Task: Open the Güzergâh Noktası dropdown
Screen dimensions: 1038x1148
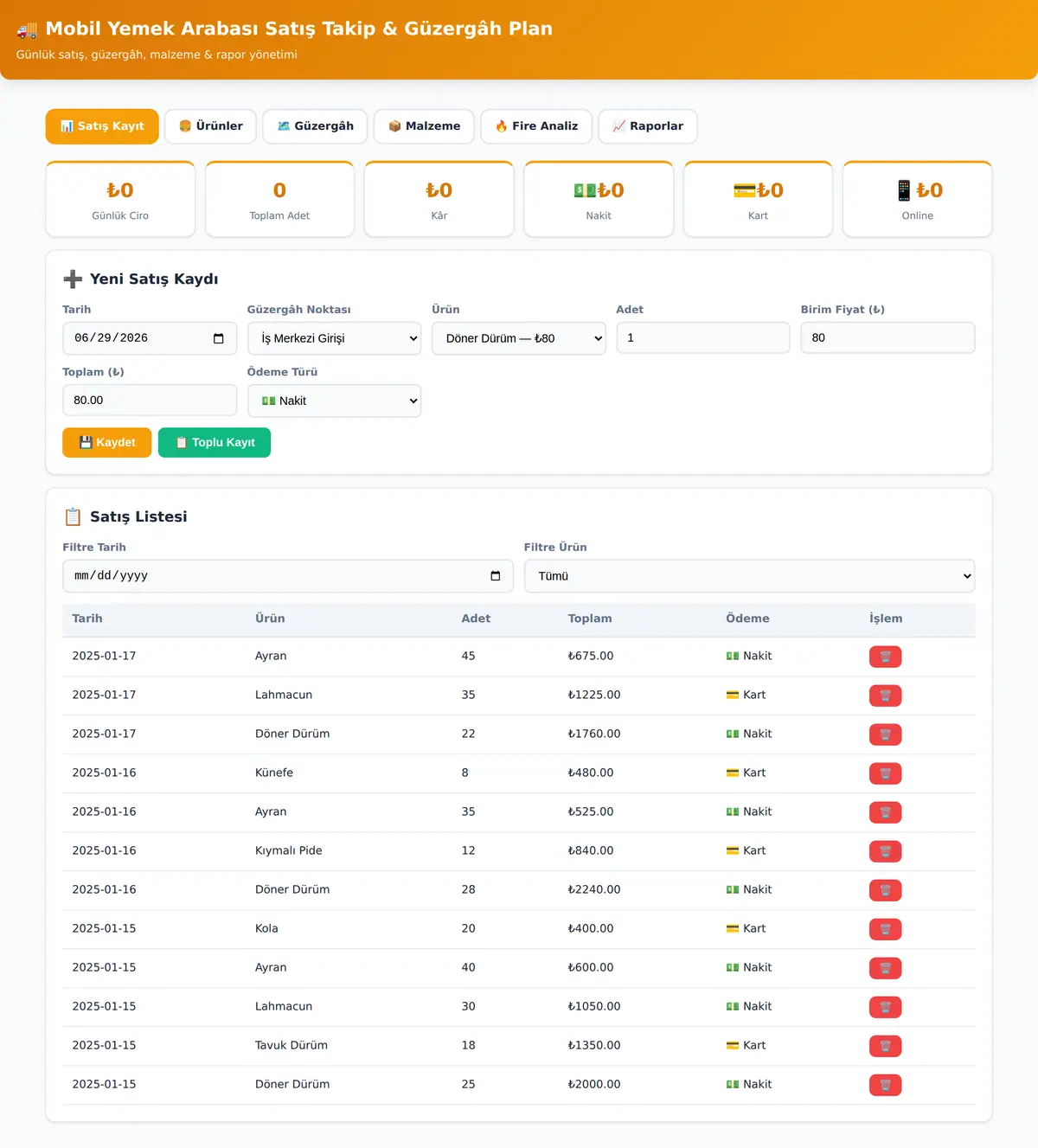Action: click(x=334, y=338)
